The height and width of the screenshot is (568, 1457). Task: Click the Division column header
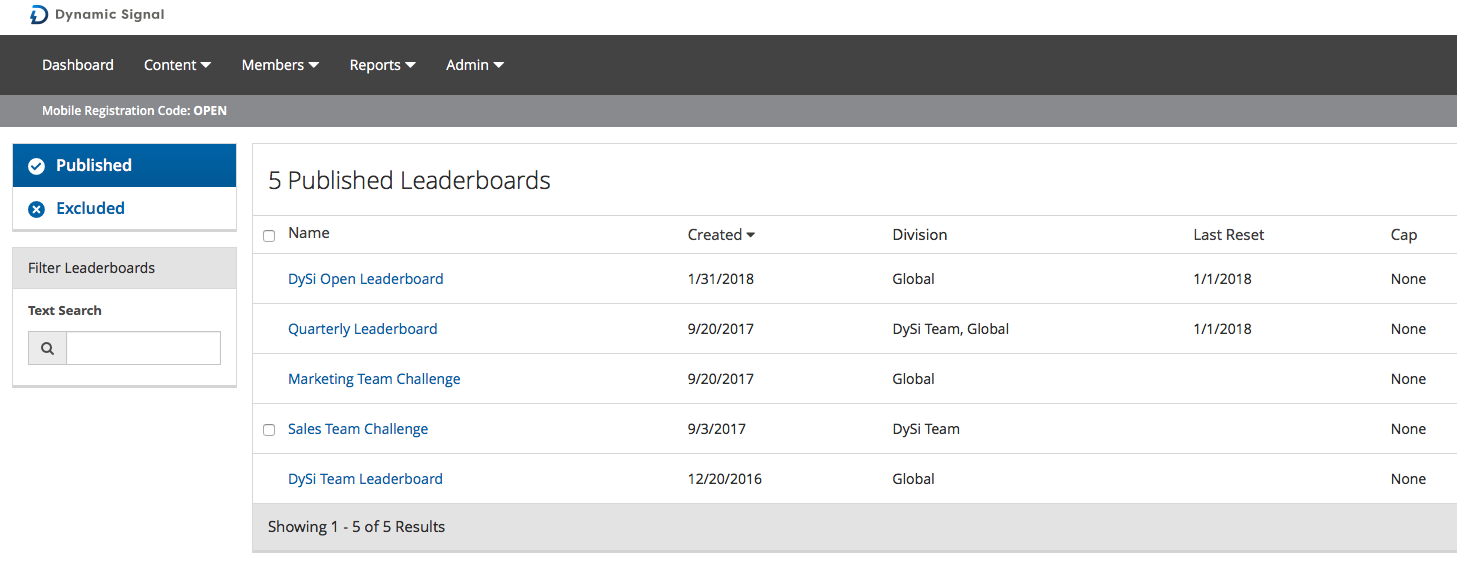(919, 235)
